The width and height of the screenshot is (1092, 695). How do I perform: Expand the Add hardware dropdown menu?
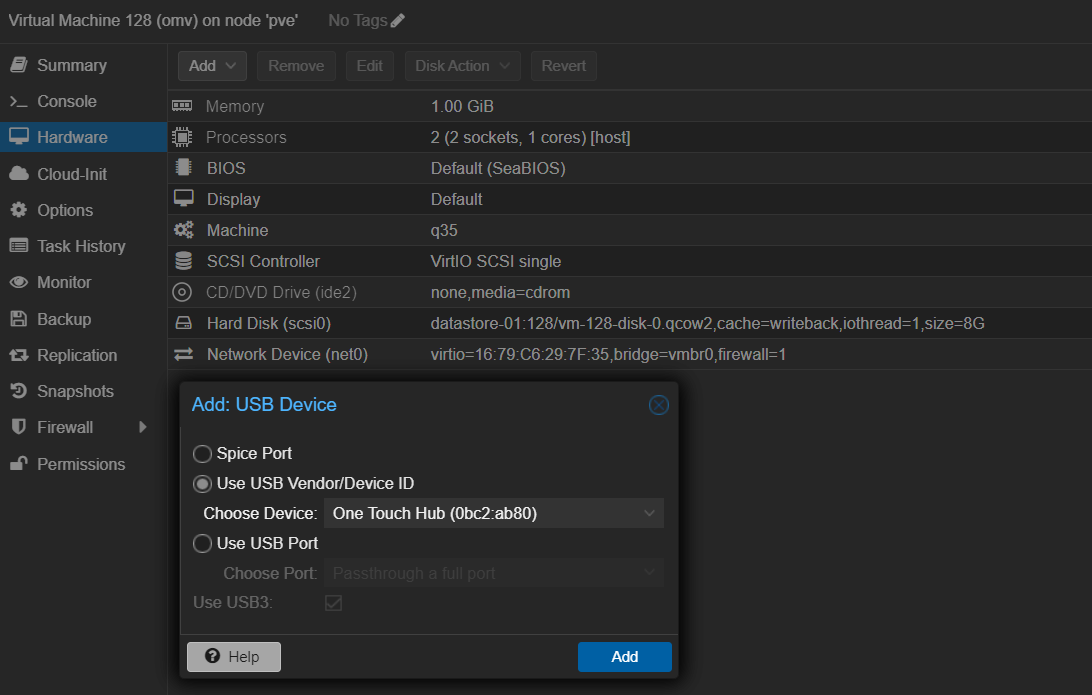[212, 66]
